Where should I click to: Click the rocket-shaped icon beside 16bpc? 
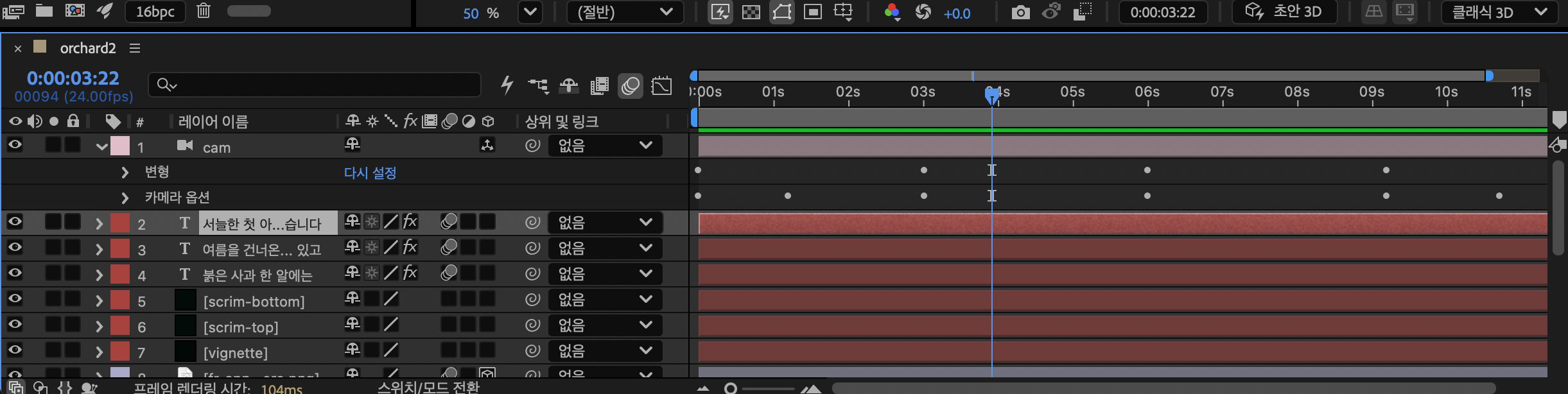coord(105,11)
